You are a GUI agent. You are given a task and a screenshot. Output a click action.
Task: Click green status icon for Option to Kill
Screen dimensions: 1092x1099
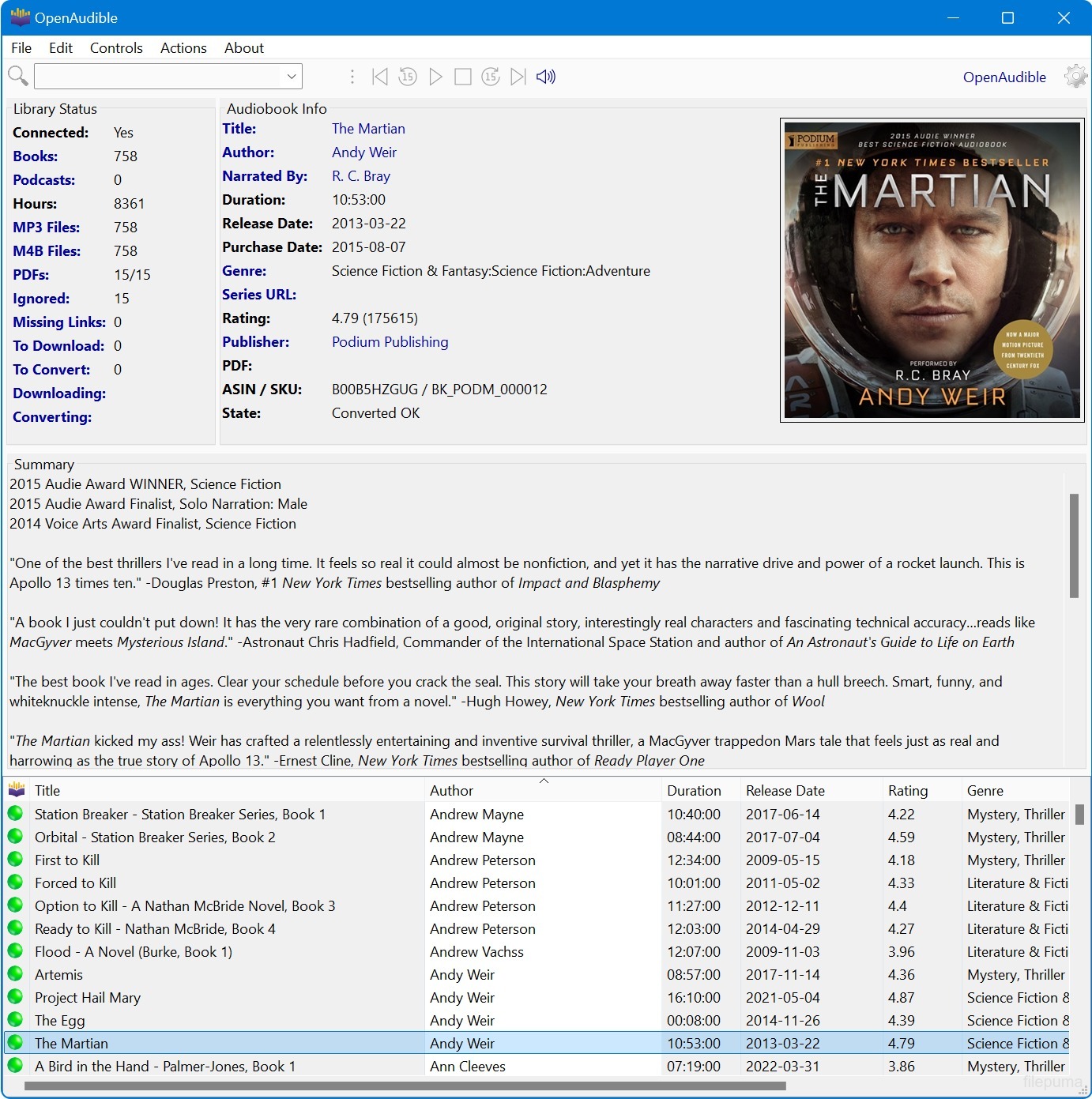coord(15,905)
